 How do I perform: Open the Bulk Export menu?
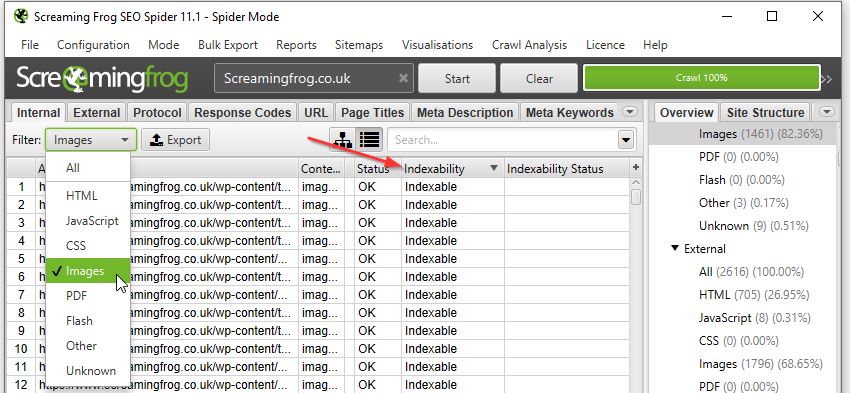coord(228,45)
